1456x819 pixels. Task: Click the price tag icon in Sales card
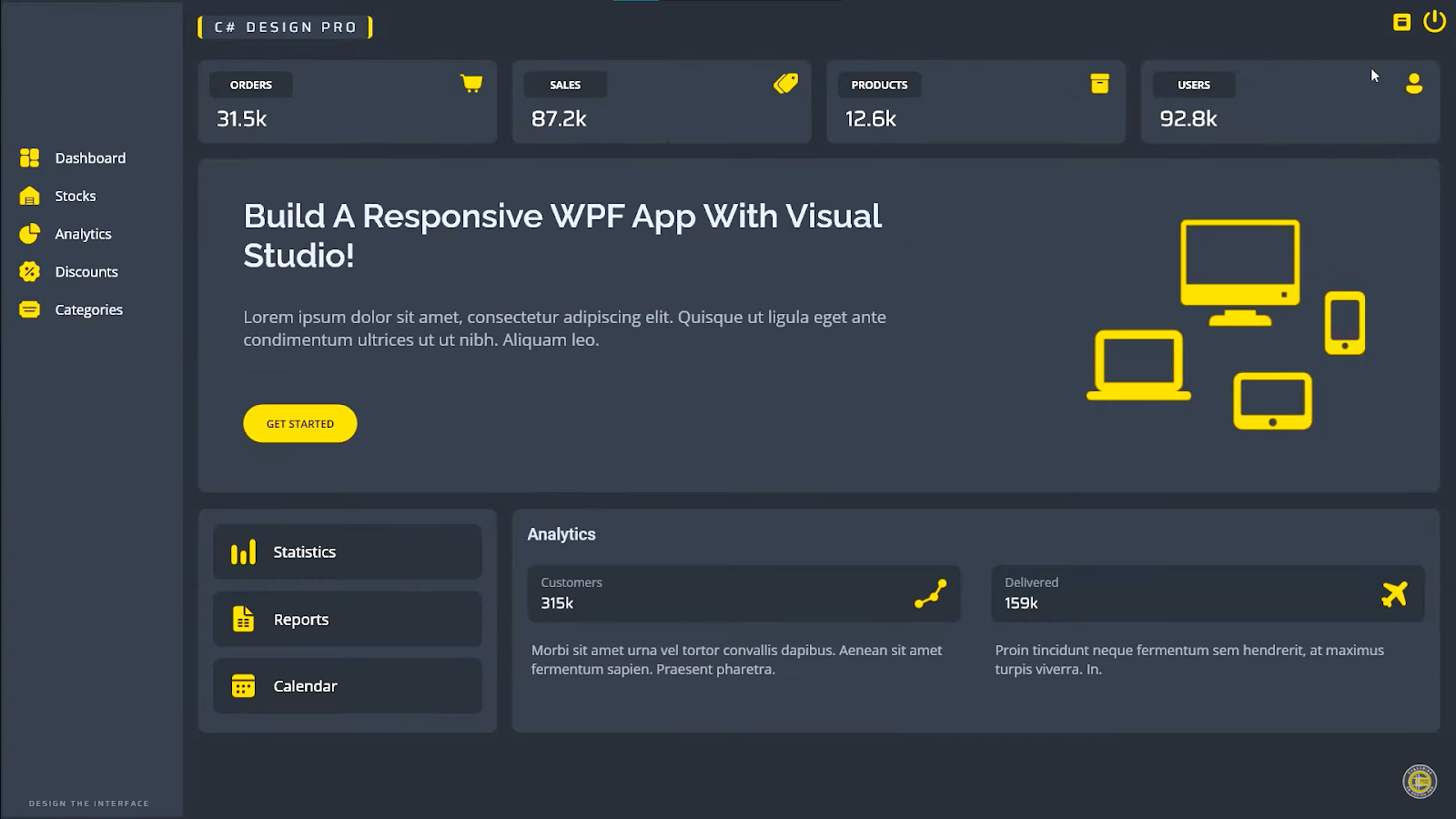coord(785,84)
